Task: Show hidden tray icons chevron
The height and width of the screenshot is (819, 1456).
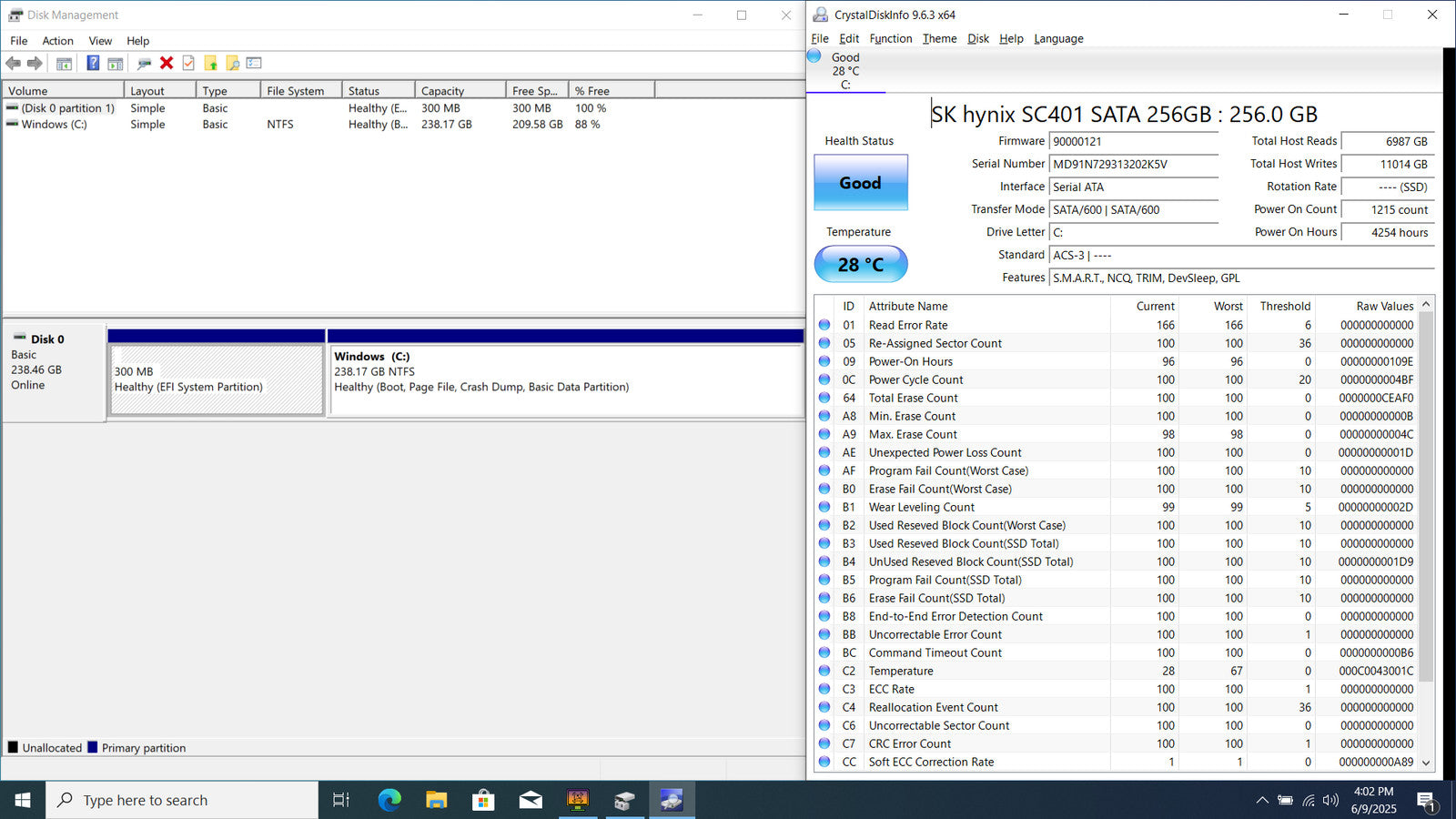Action: 1262,800
